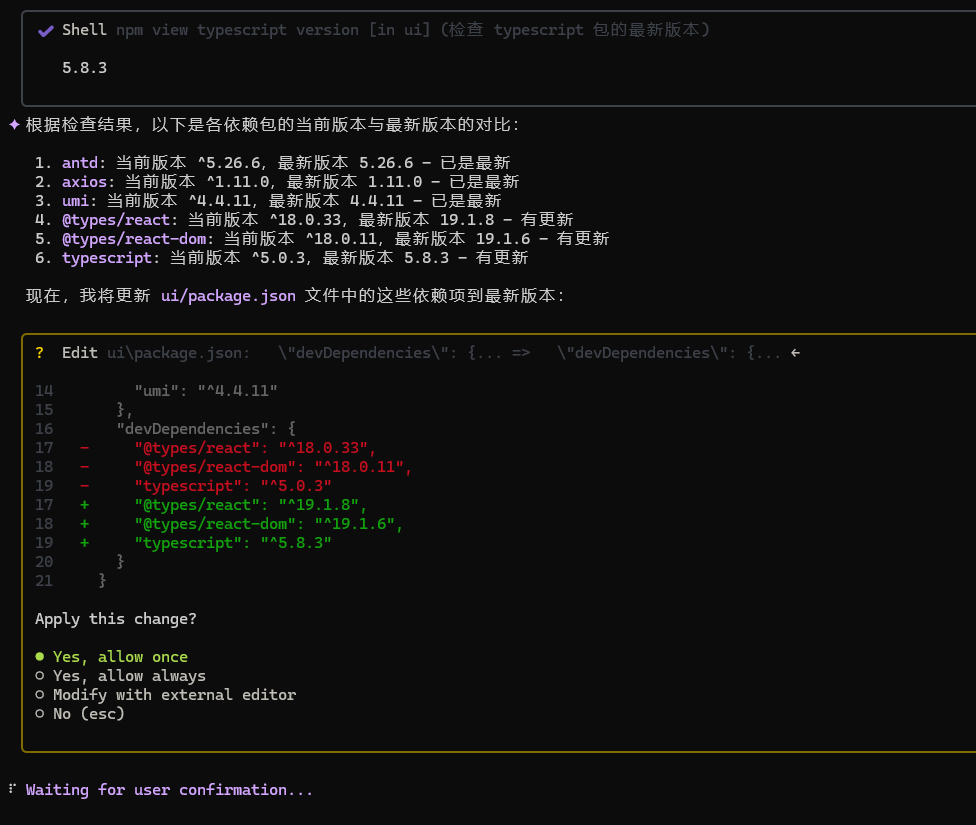Viewport: 976px width, 825px height.
Task: Click the left arrow at top-right of Edit panel
Action: (794, 352)
